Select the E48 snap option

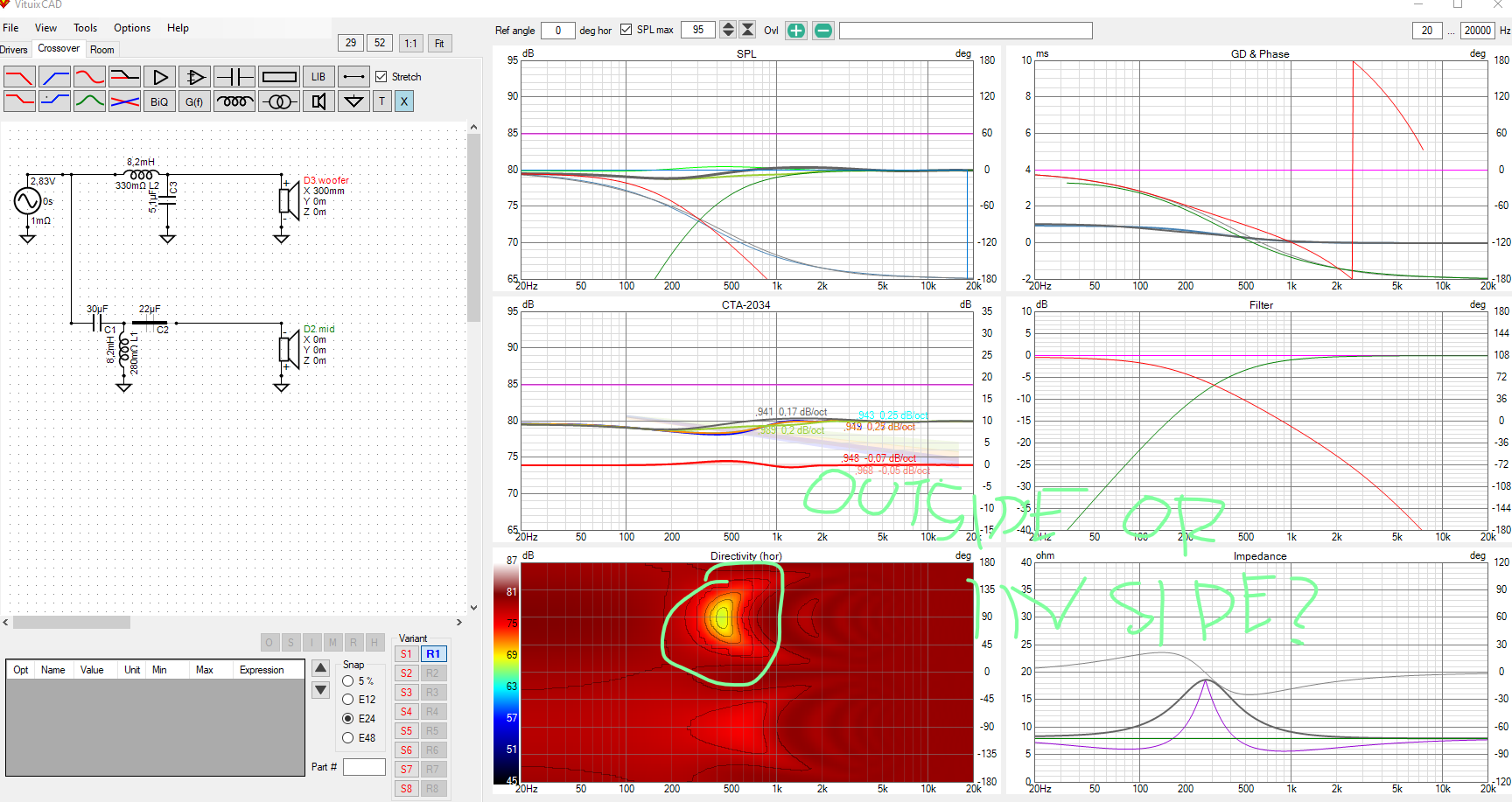(347, 737)
